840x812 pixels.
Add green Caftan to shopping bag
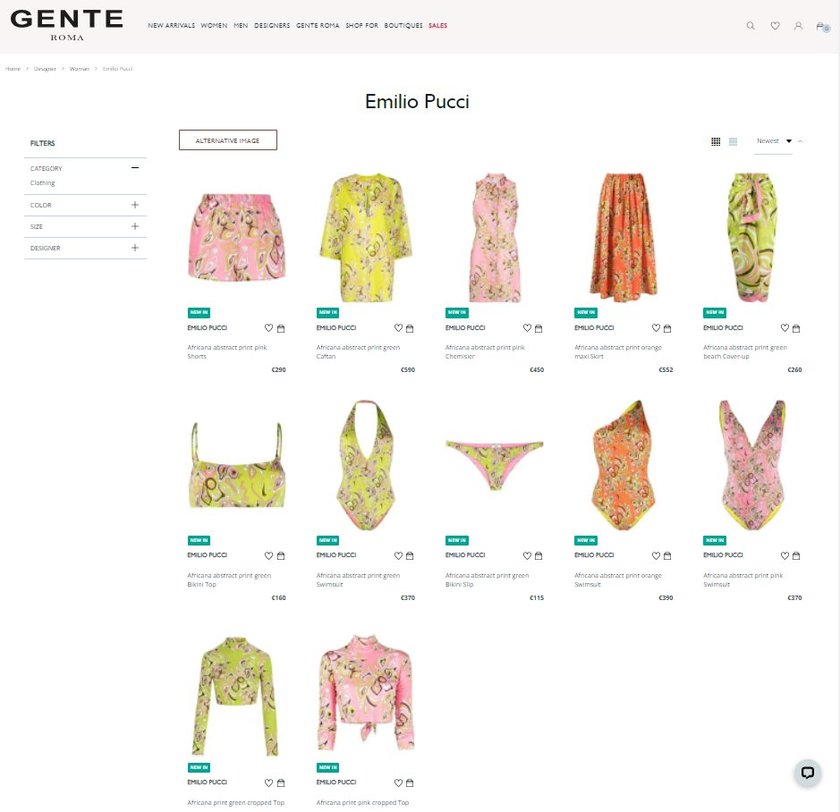tap(410, 328)
